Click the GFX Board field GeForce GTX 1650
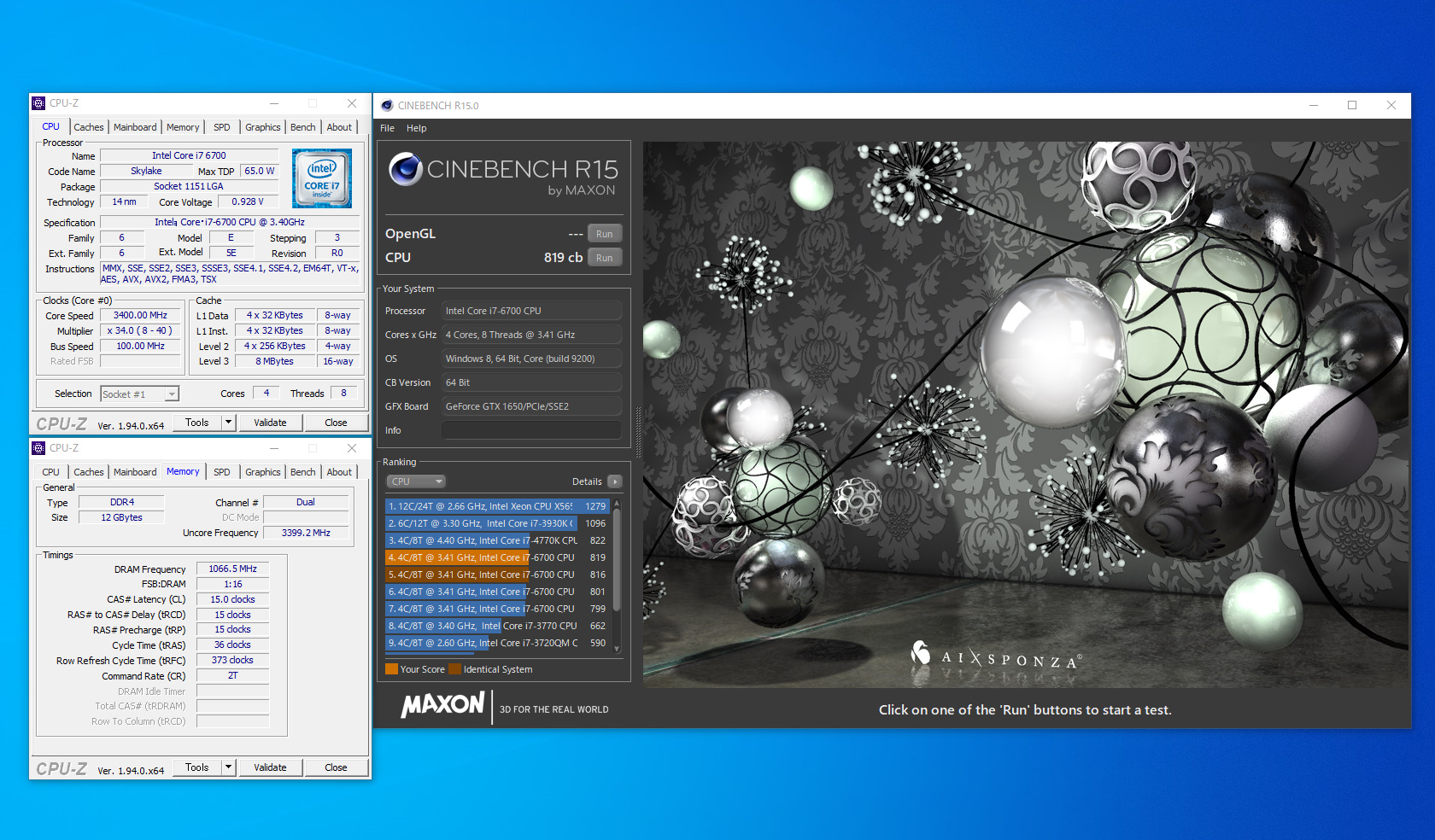 531,406
